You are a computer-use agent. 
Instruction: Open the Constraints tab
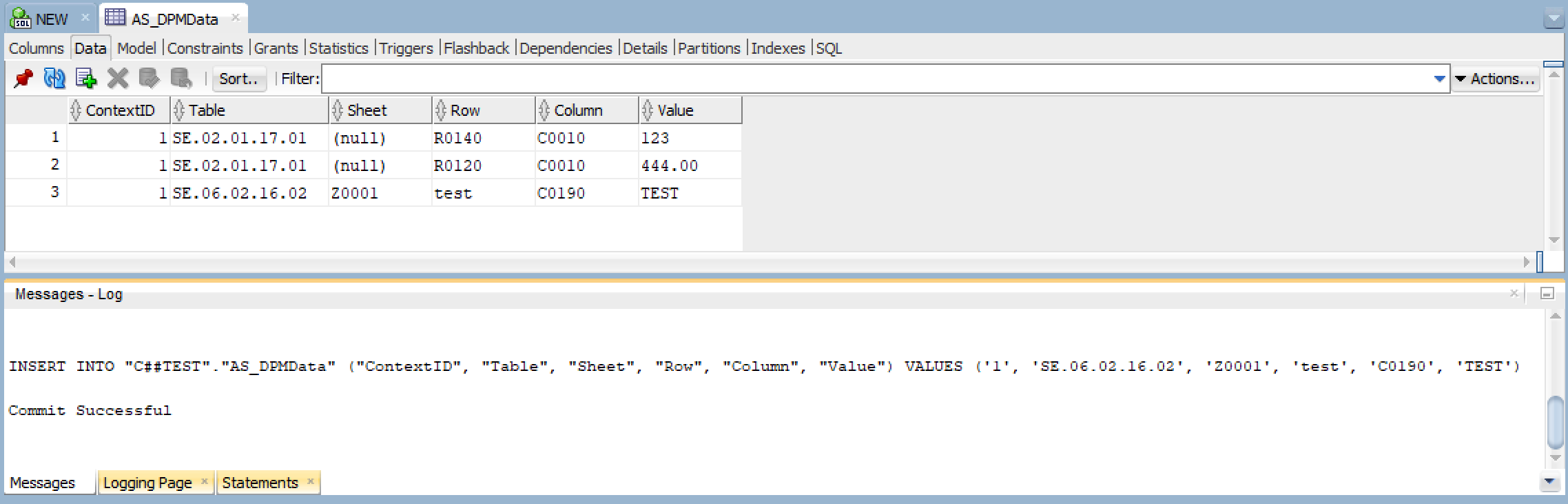tap(205, 48)
